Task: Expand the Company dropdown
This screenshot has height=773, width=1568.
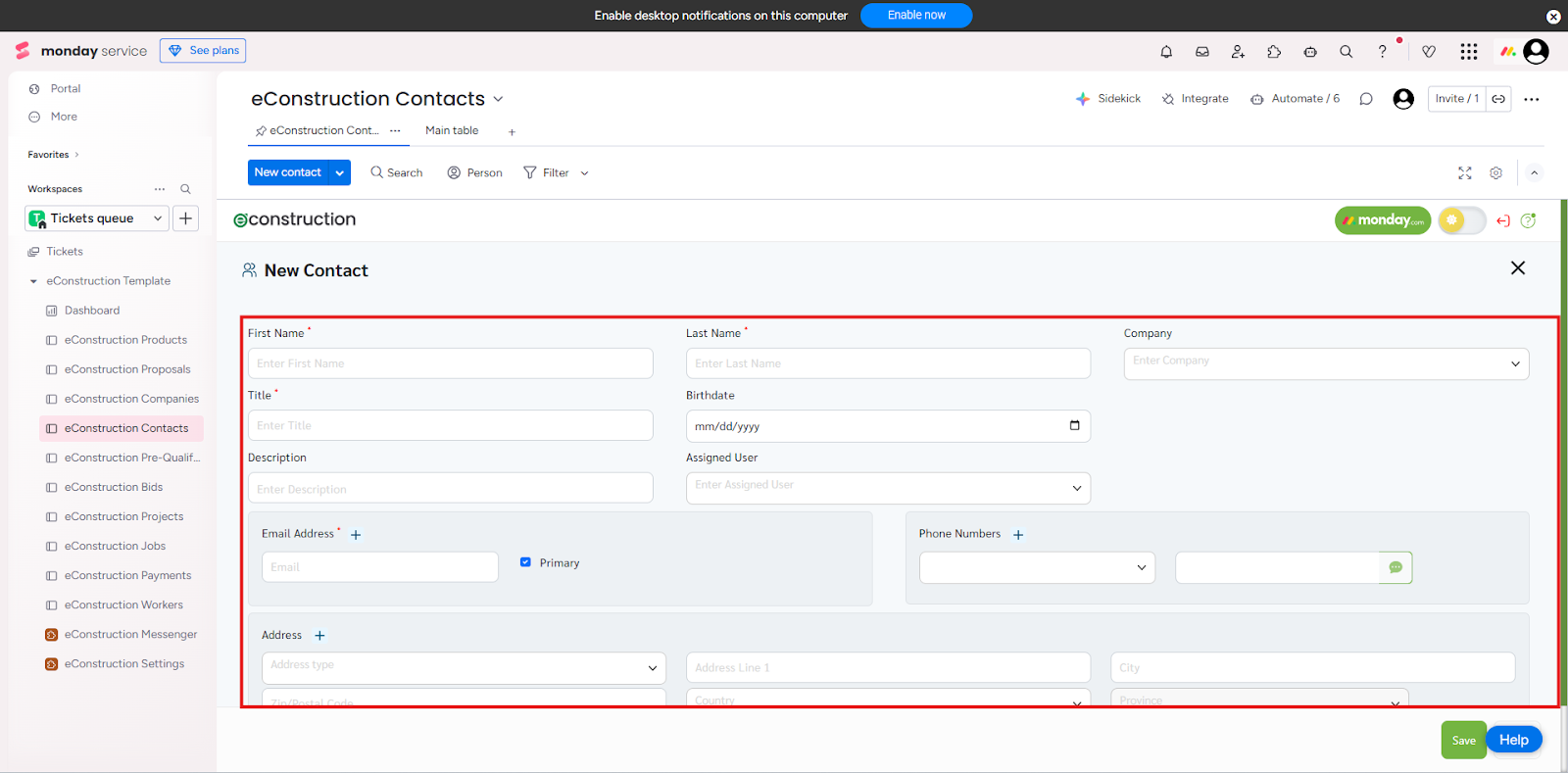Action: (x=1514, y=363)
